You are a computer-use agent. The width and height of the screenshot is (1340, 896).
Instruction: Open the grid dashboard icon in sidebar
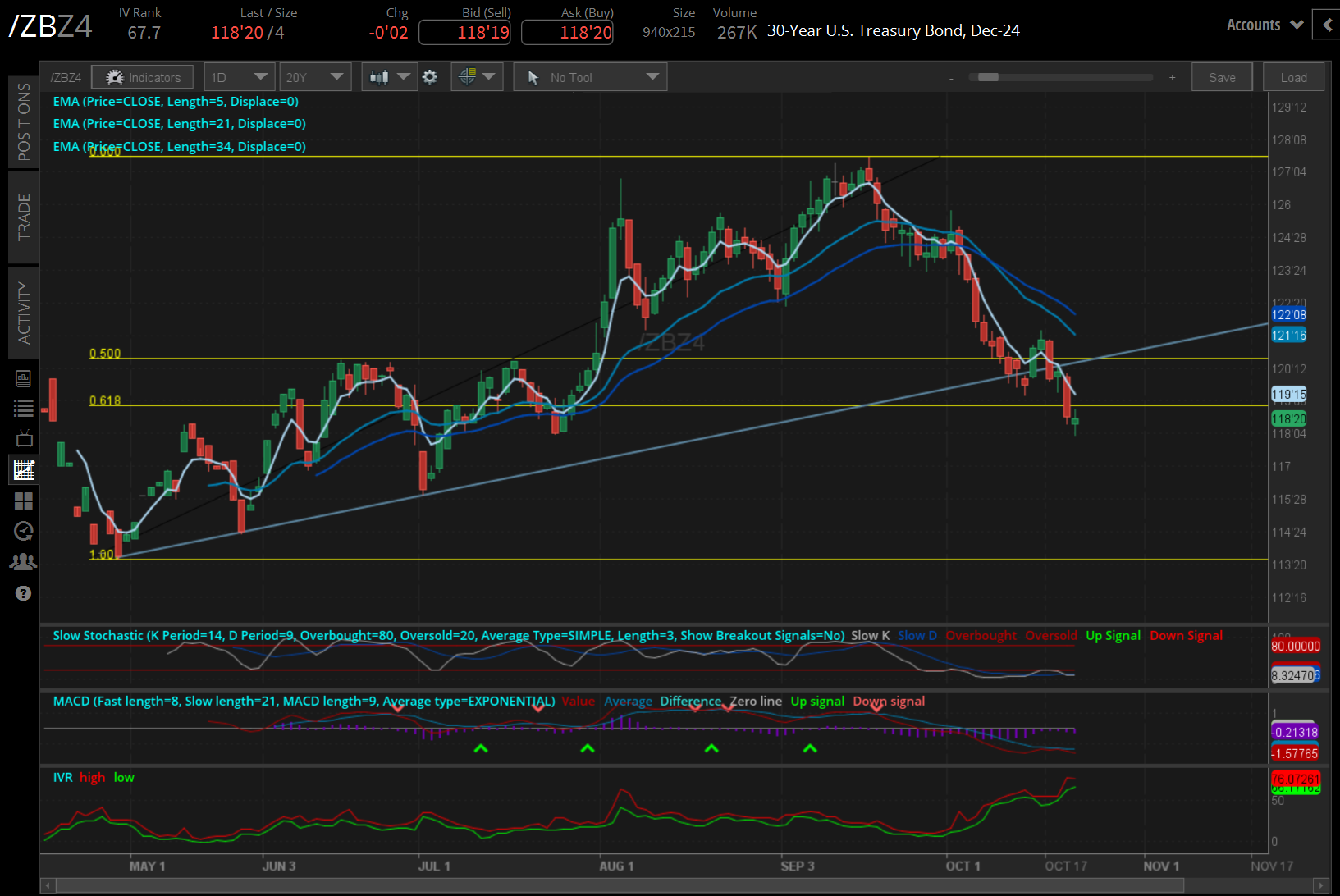pyautogui.click(x=23, y=501)
